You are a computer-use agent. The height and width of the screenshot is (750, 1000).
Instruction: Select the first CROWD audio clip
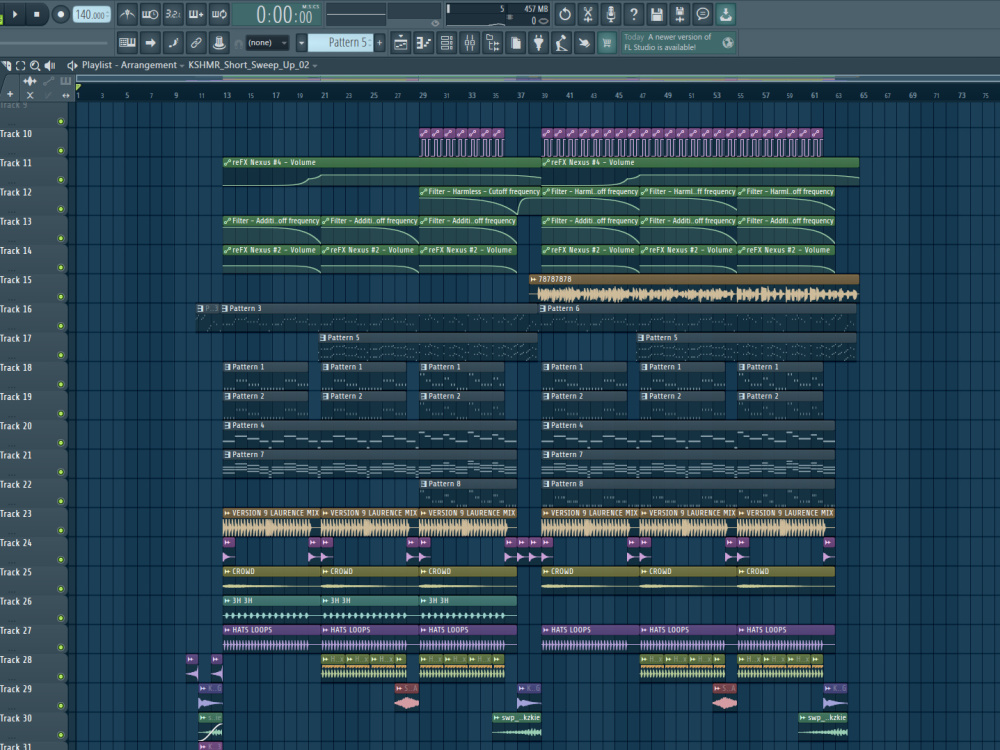tap(272, 580)
